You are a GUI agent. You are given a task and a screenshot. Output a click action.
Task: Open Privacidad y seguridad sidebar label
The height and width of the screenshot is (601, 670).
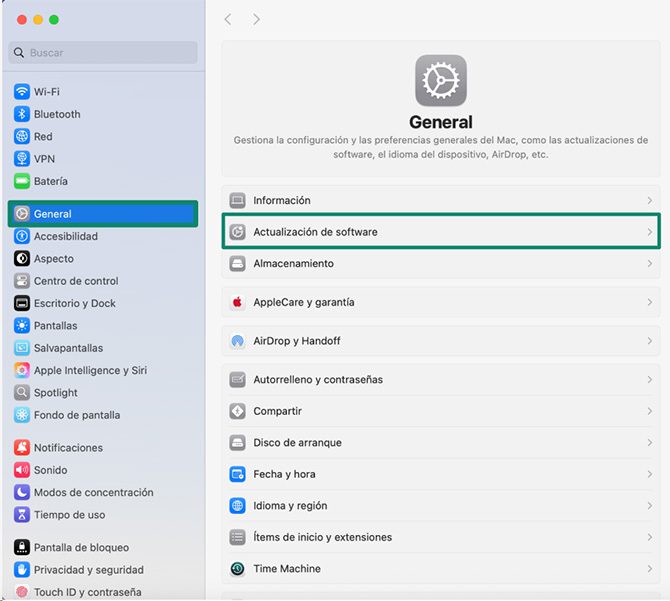pyautogui.click(x=89, y=570)
